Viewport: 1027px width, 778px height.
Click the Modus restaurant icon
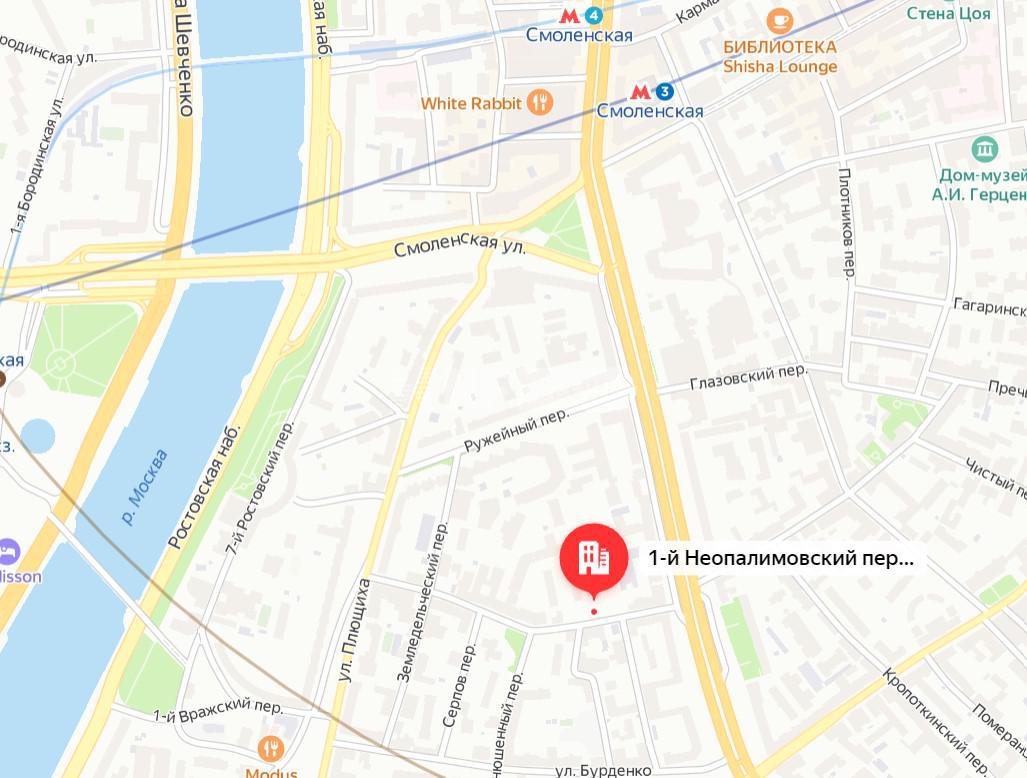pos(271,749)
